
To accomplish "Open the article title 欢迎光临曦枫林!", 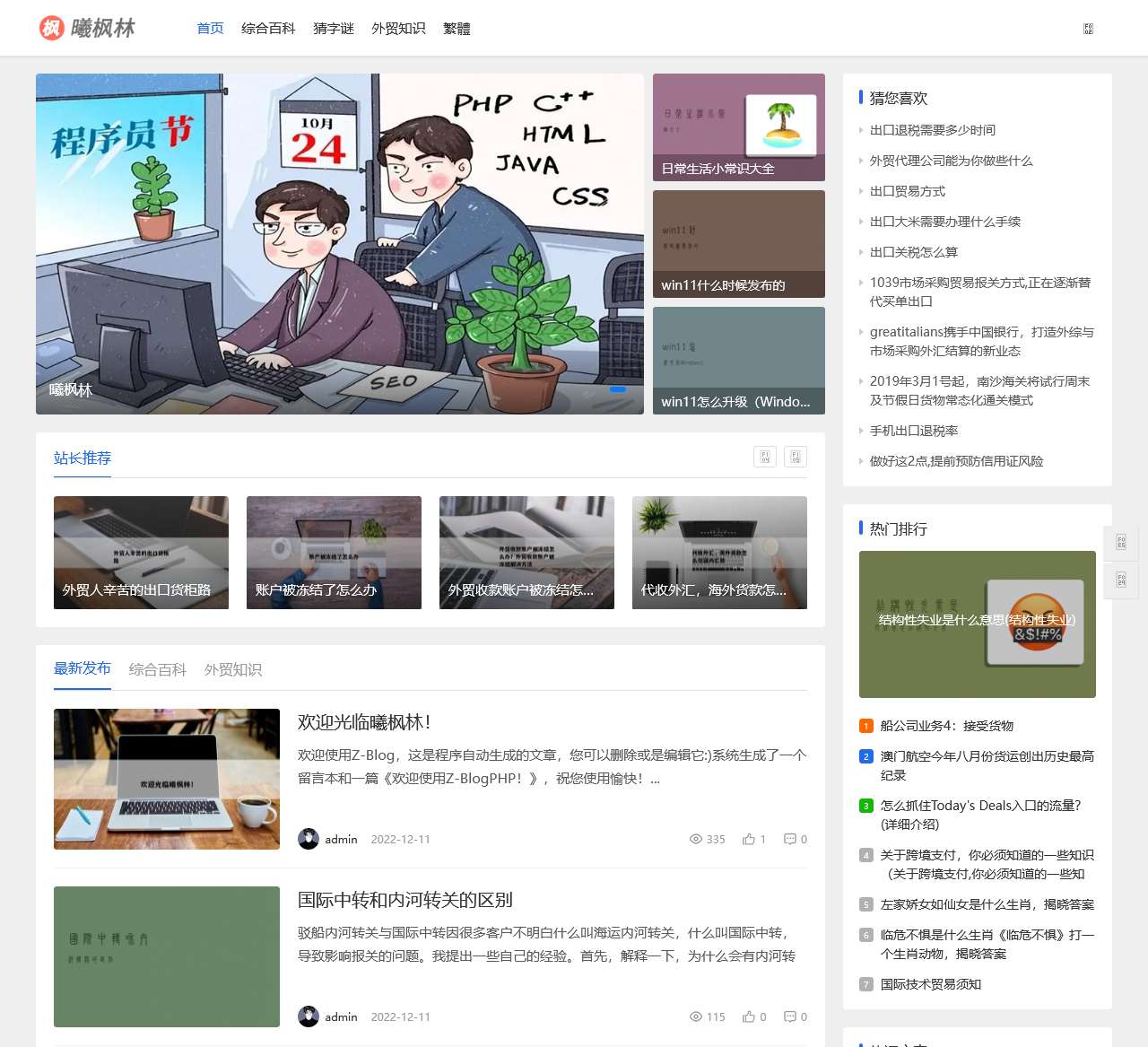I will point(364,722).
